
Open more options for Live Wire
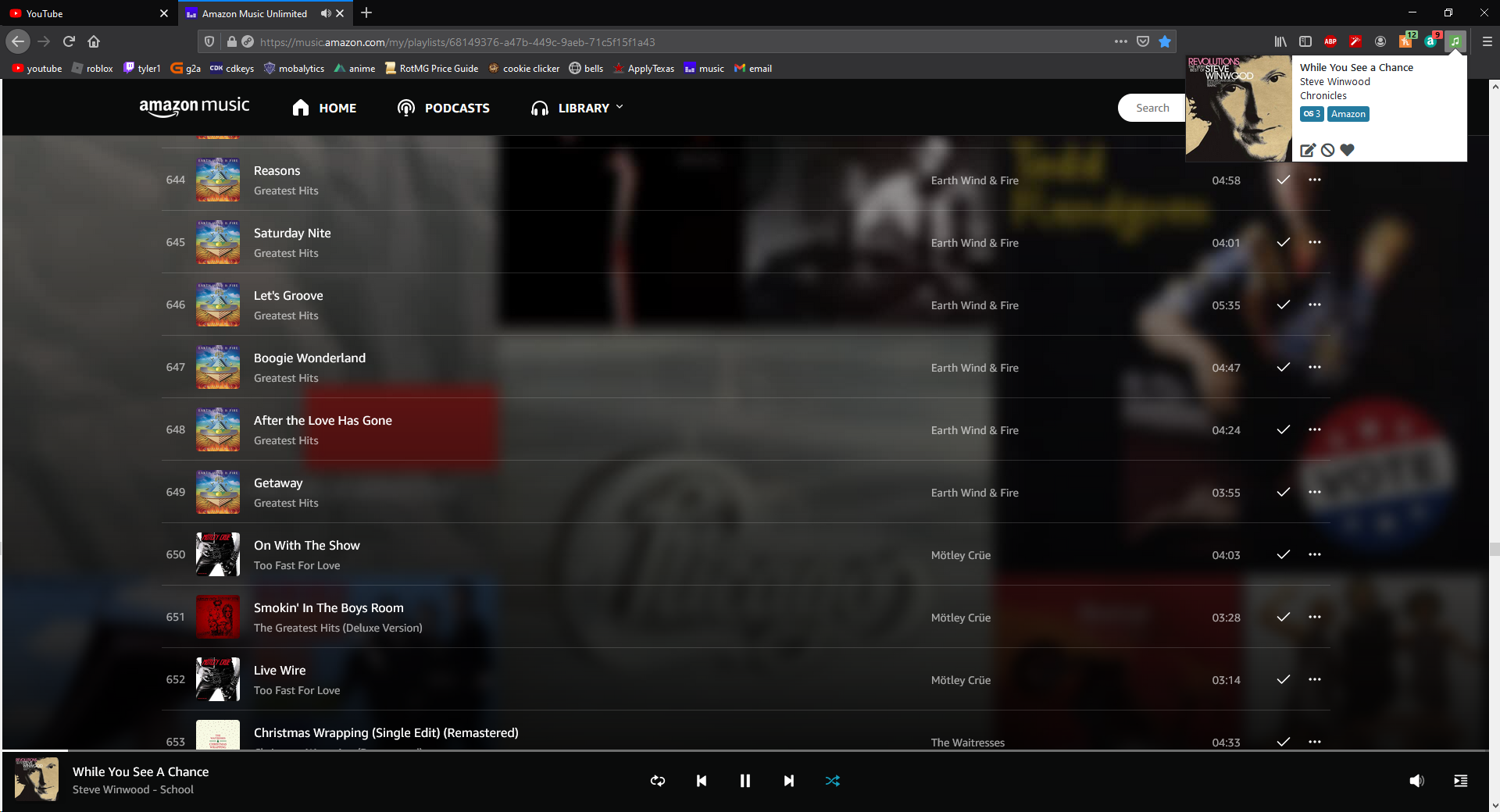[x=1315, y=679]
